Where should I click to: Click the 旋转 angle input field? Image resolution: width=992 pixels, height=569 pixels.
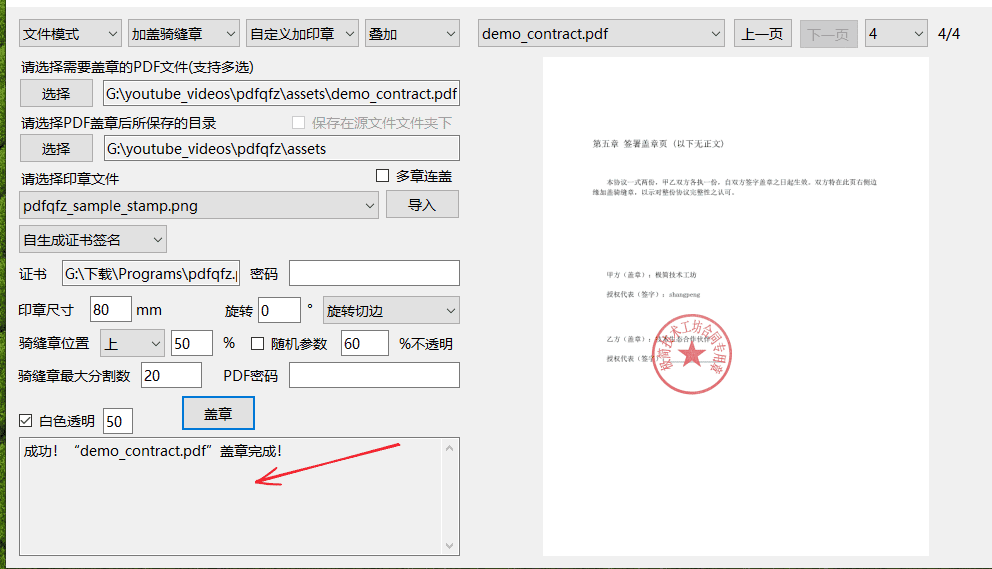click(x=279, y=310)
